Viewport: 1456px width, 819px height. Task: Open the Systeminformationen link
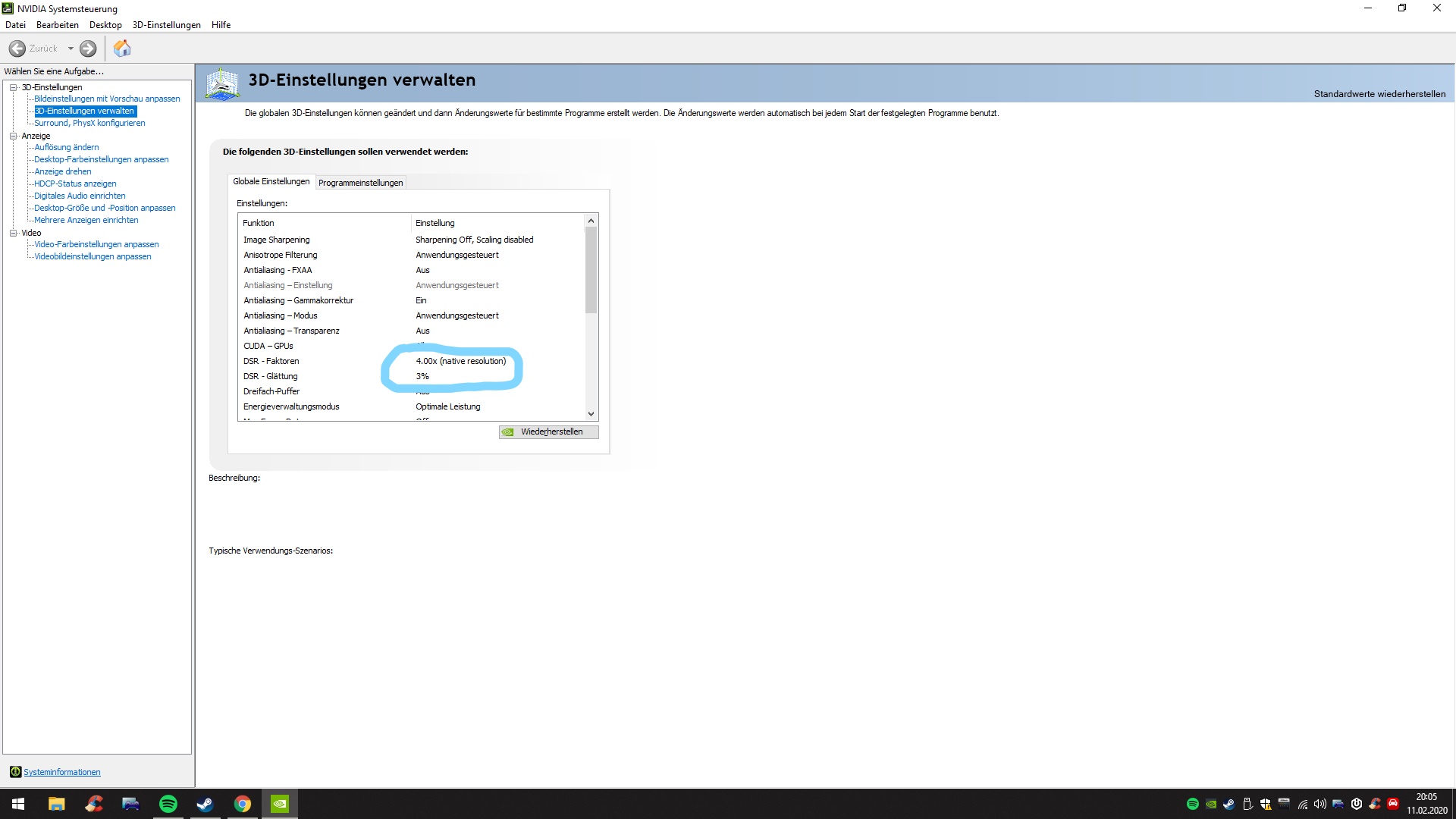pos(61,772)
